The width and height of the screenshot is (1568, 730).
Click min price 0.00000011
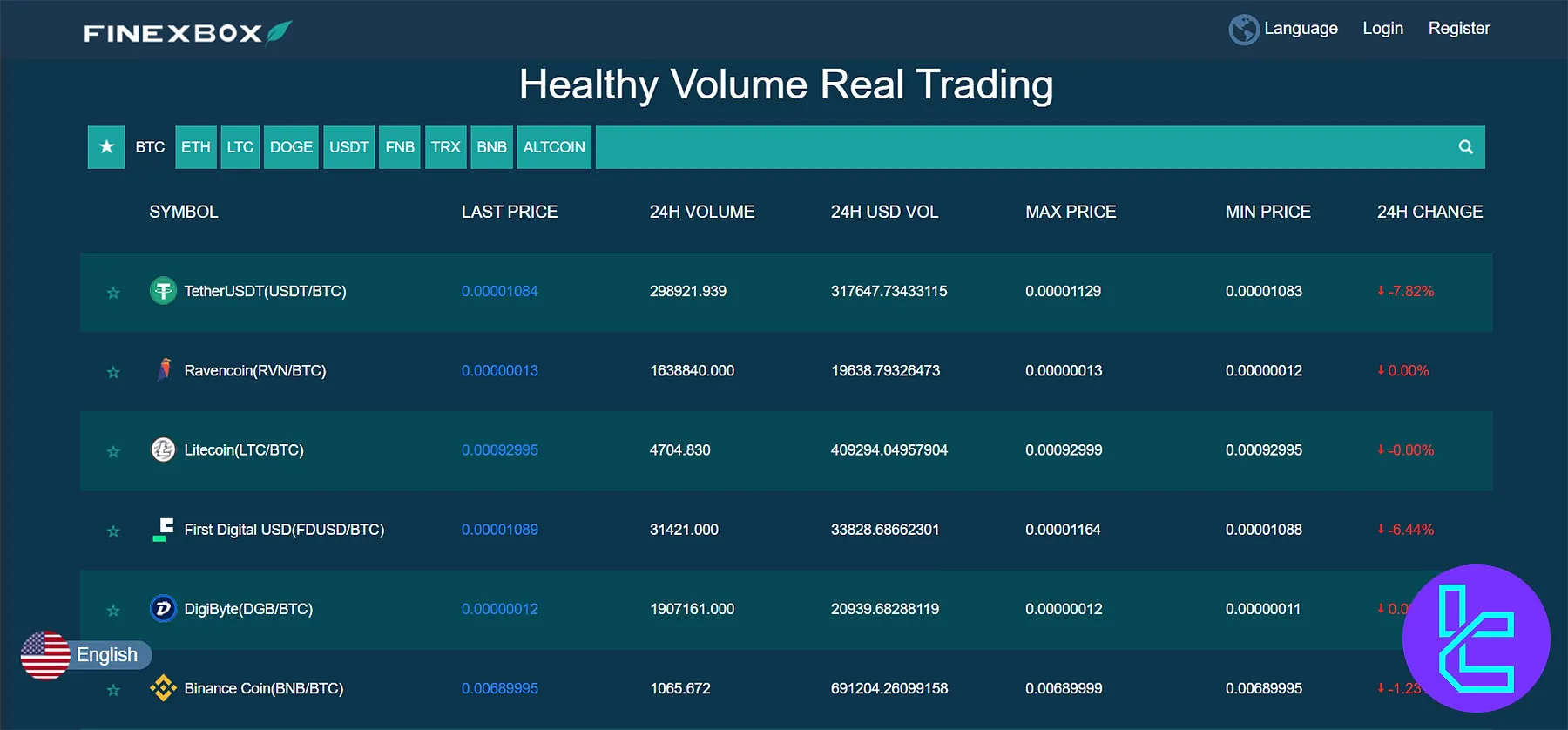click(1263, 609)
